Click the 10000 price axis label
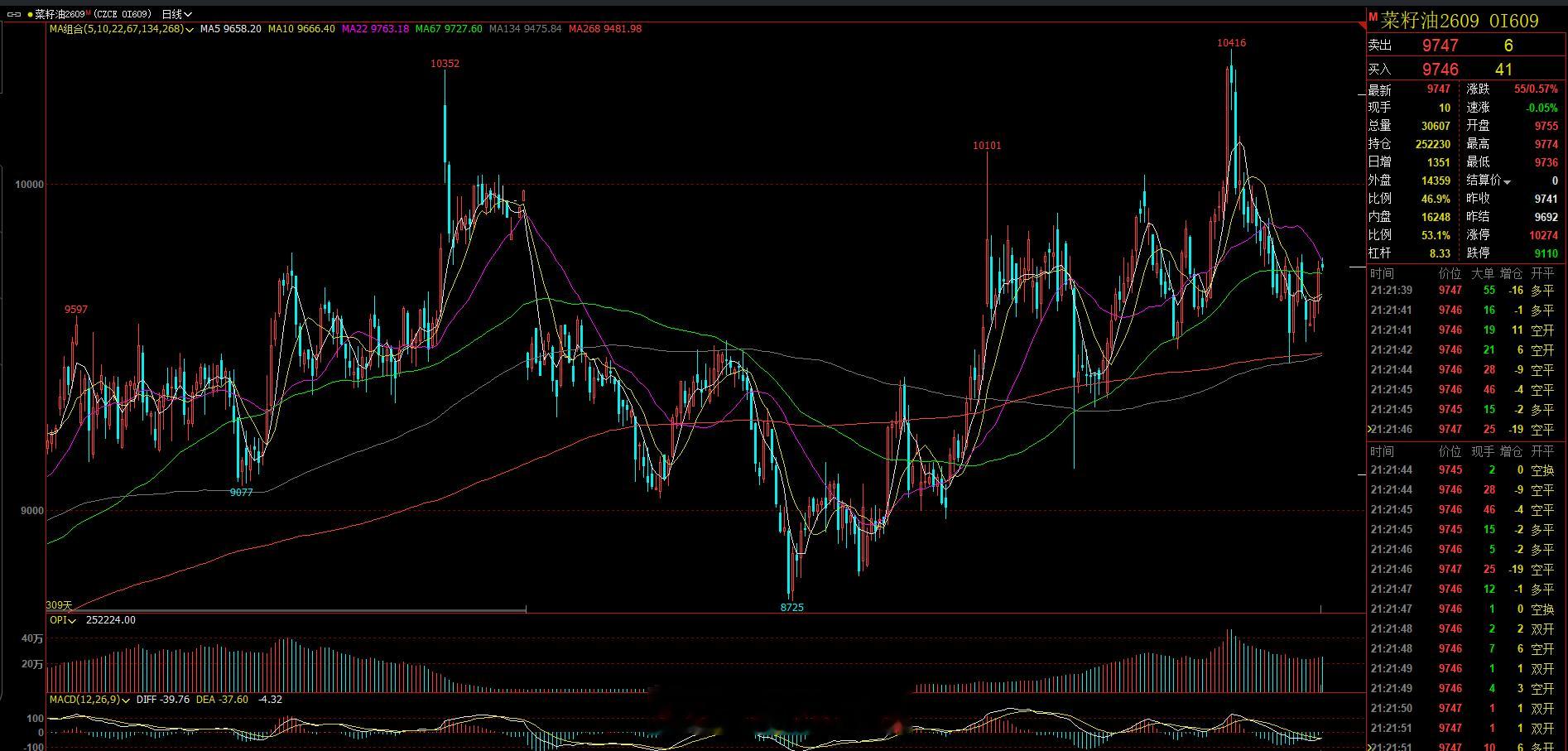The width and height of the screenshot is (1568, 751). (29, 185)
